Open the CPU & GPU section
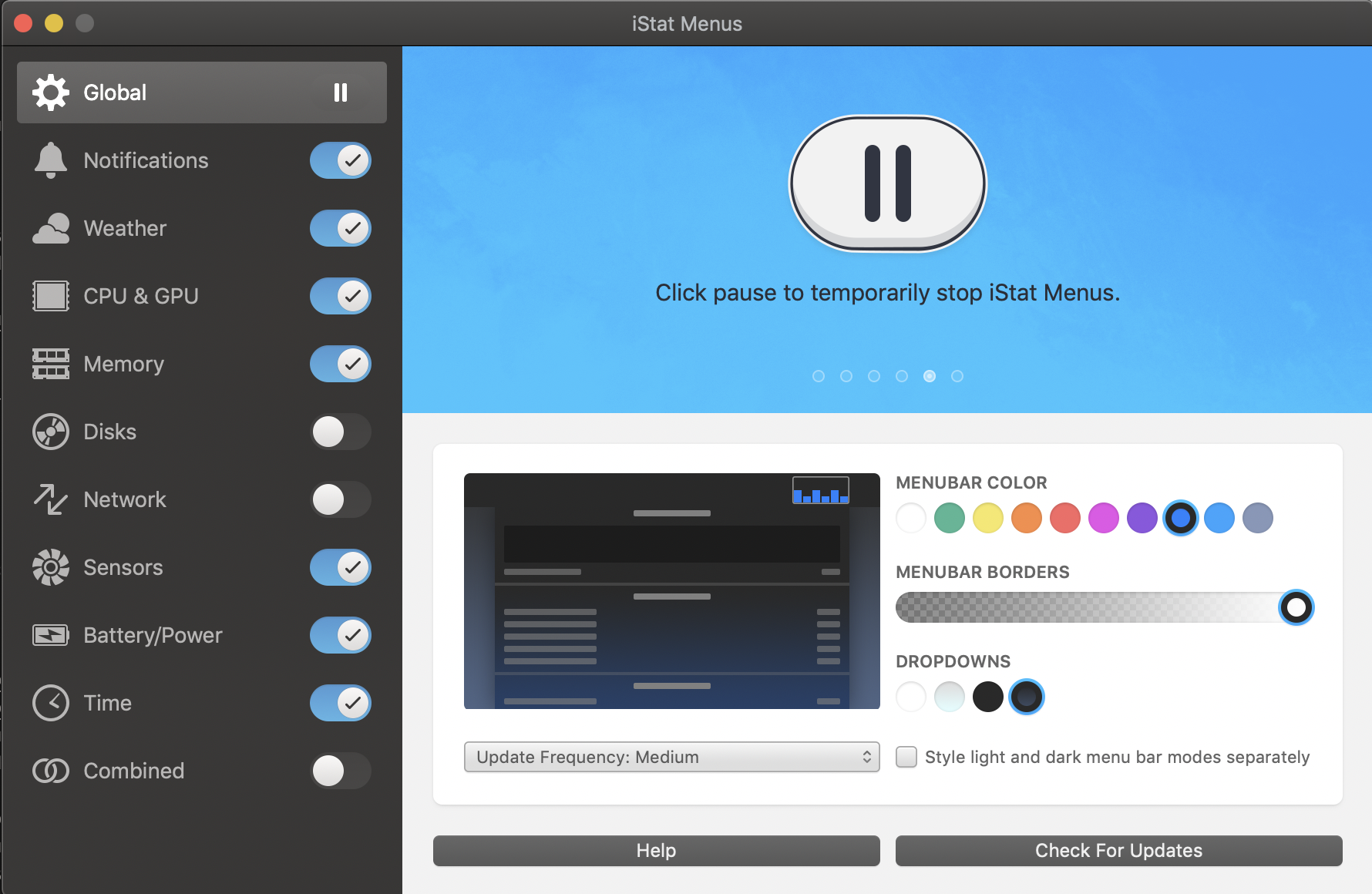This screenshot has height=894, width=1372. (141, 296)
